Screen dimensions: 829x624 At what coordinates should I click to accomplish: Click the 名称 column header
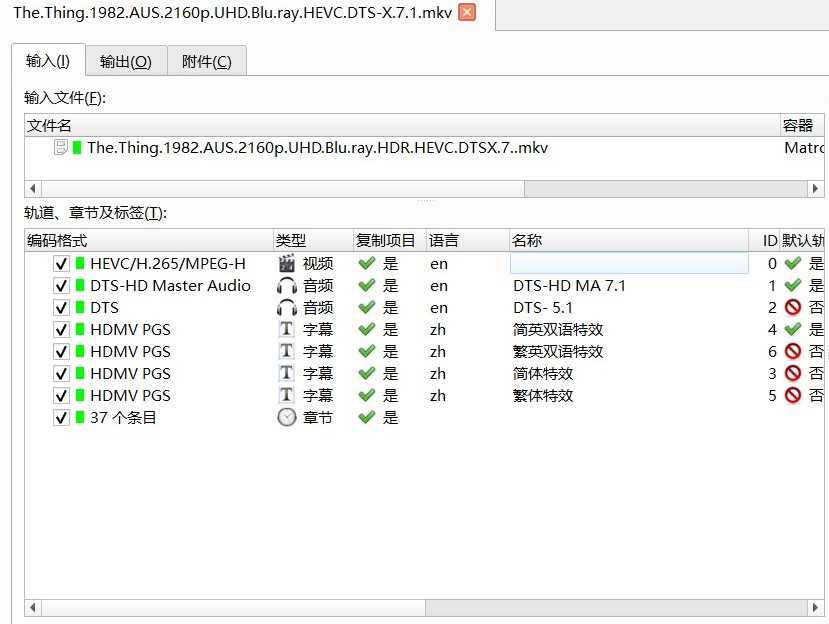[x=629, y=241]
